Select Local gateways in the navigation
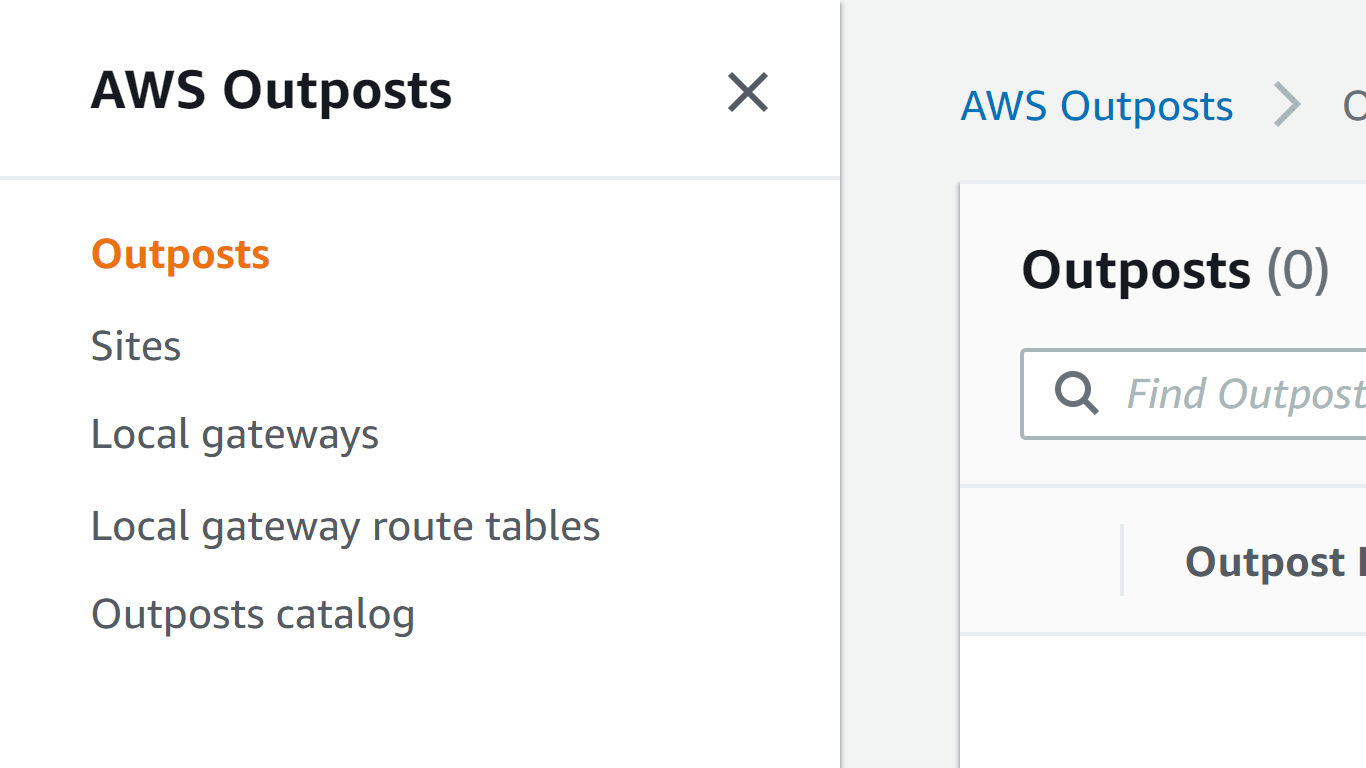The width and height of the screenshot is (1366, 768). click(x=235, y=434)
